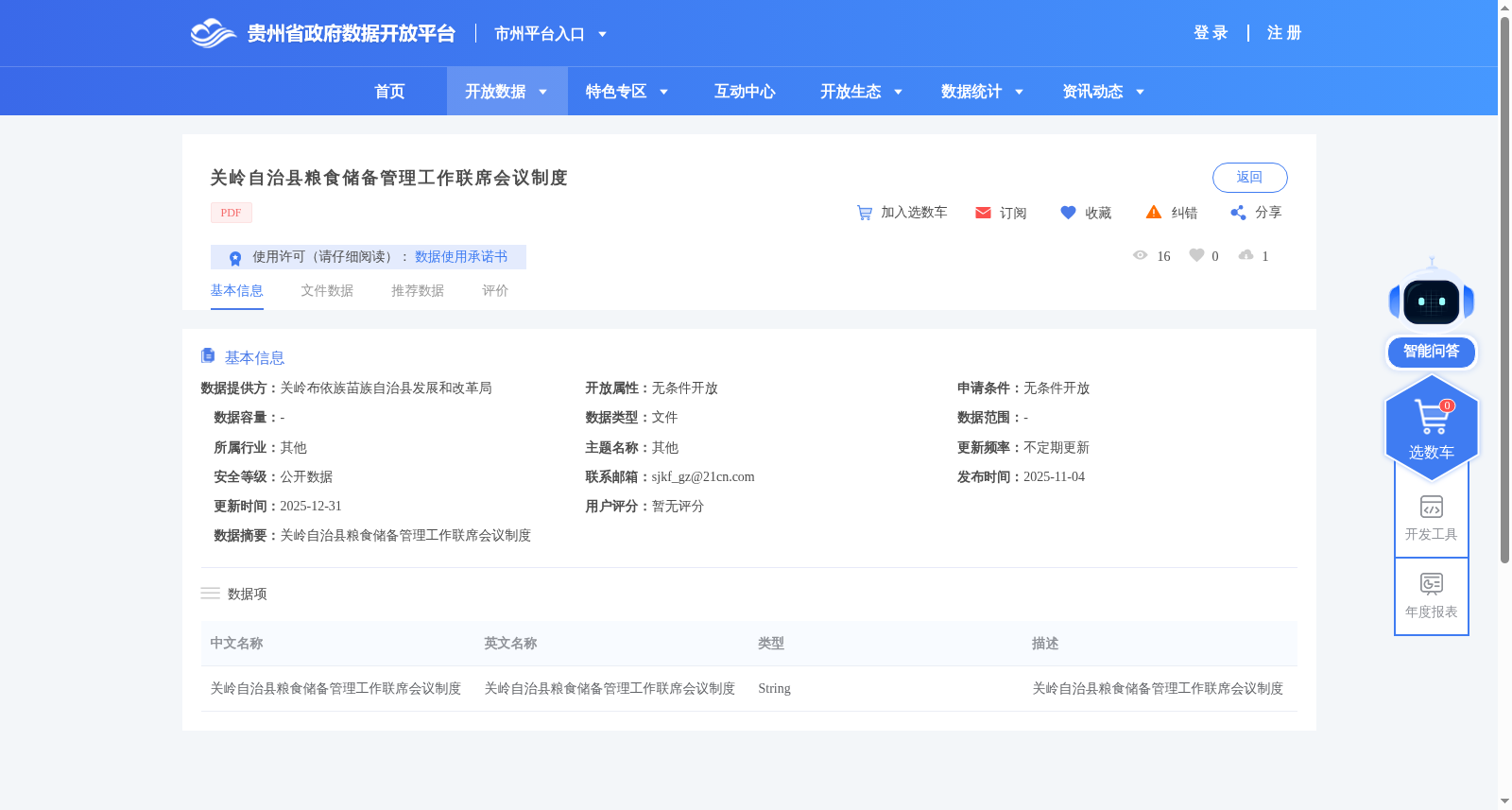Click the cloud download-count icon
This screenshot has width=1512, height=810.
tap(1246, 255)
